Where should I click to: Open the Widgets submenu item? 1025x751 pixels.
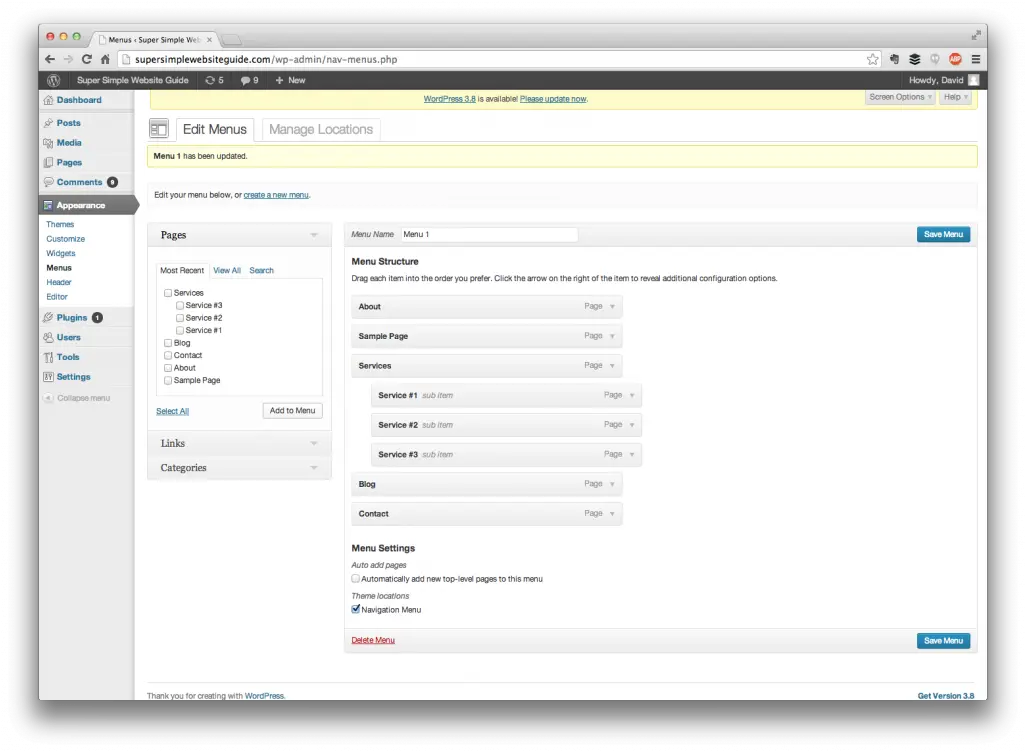(61, 253)
